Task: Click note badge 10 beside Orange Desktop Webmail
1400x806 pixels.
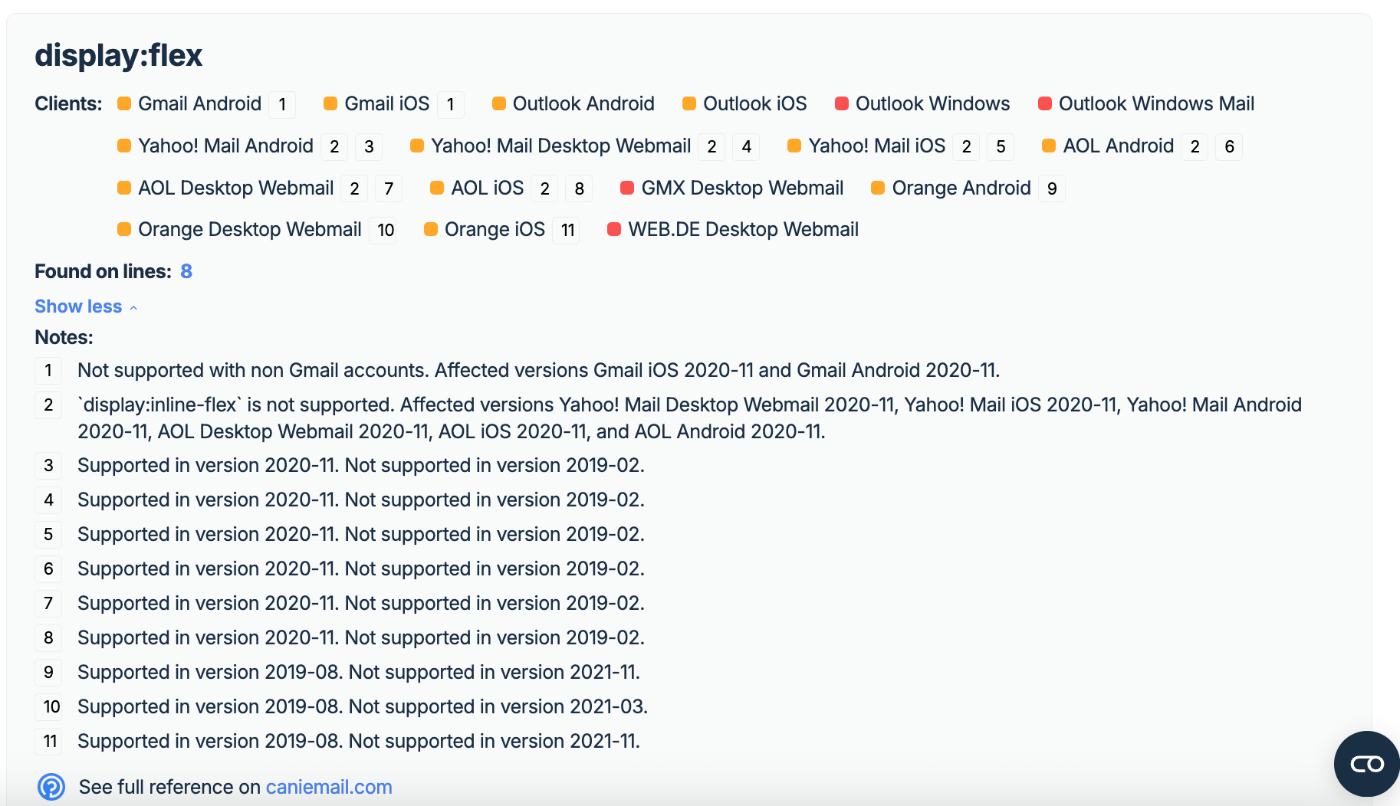Action: (x=385, y=231)
